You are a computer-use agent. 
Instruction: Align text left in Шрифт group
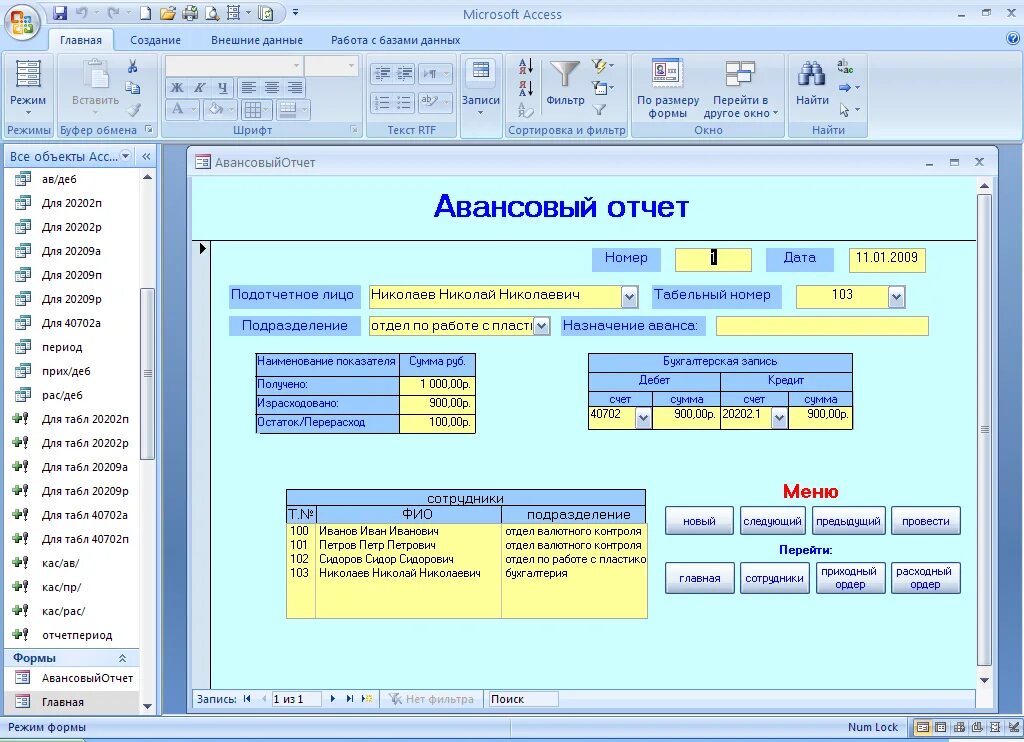pos(248,87)
